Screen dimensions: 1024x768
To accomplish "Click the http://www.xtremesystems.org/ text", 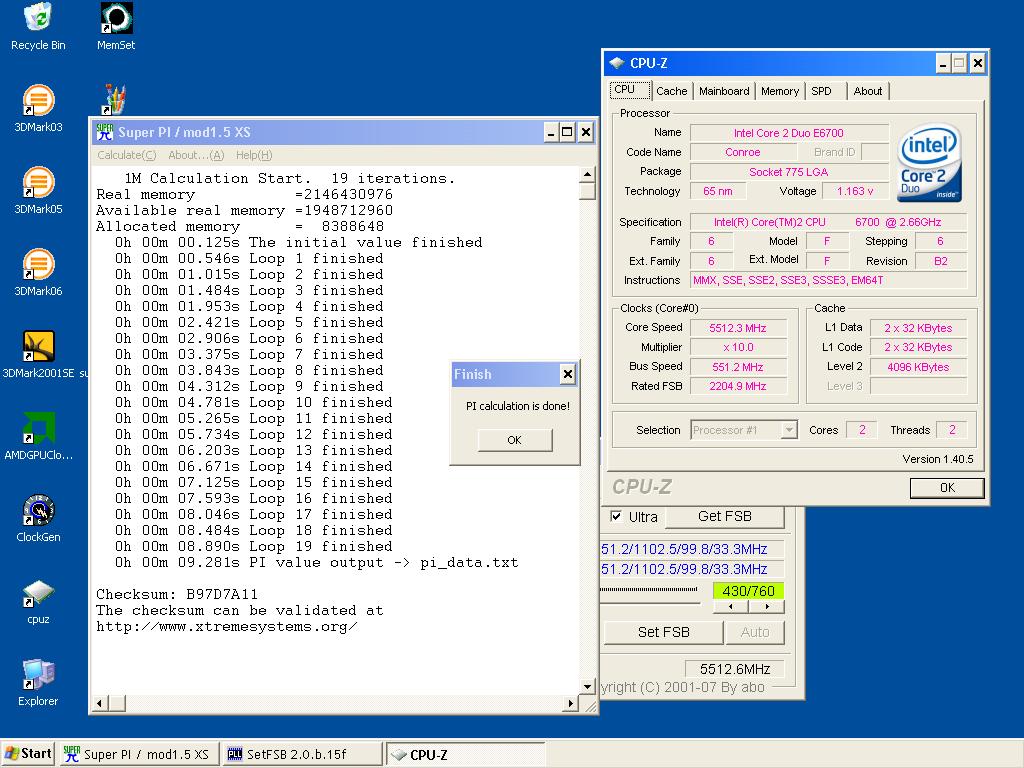I will point(227,626).
